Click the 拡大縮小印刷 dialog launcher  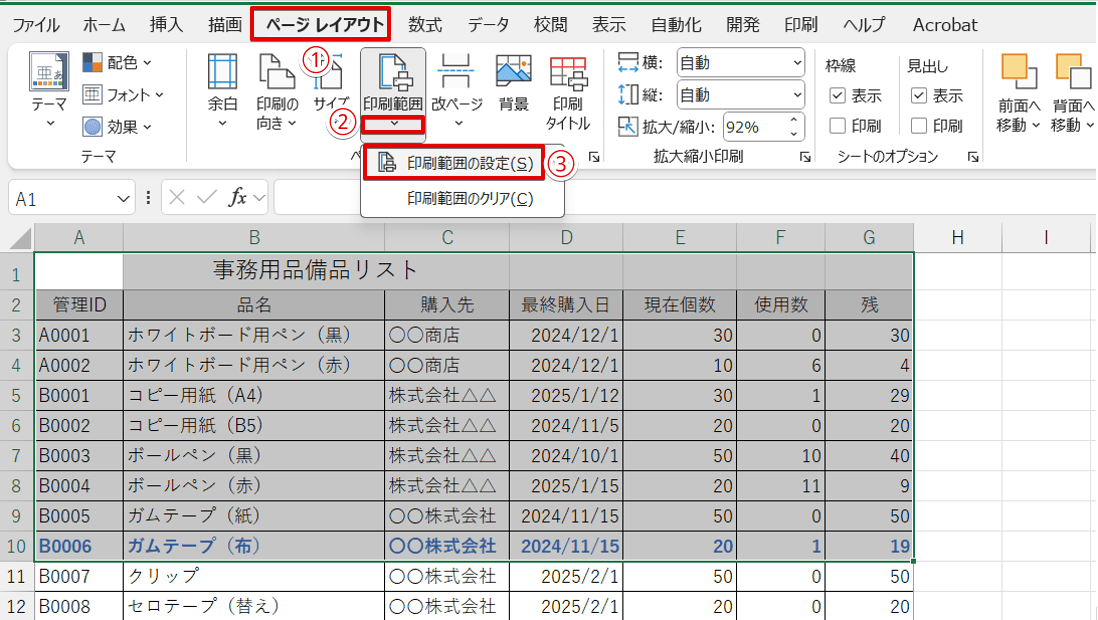point(806,158)
